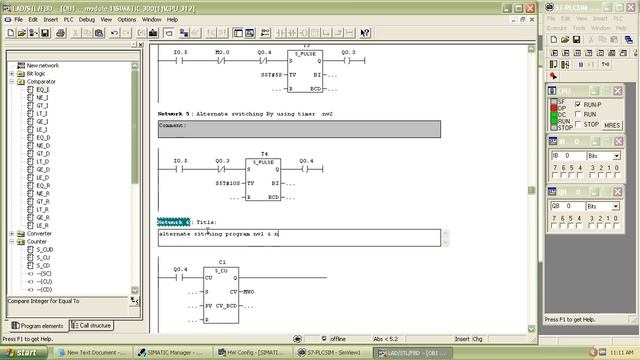Toggle bit 4 of input byte IB 0
The image size is (640, 360).
pos(580,175)
